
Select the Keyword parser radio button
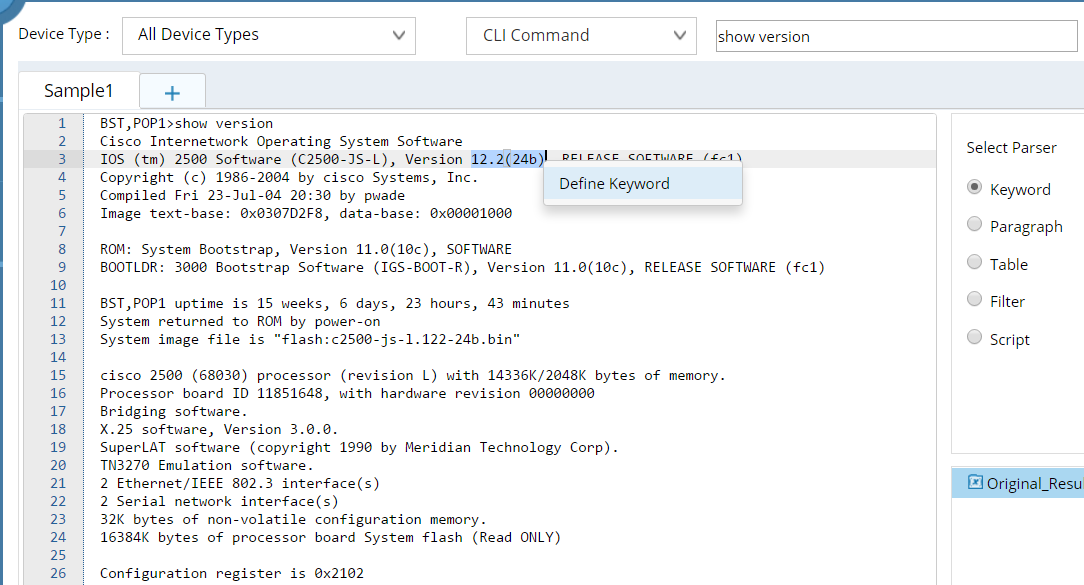(x=975, y=189)
